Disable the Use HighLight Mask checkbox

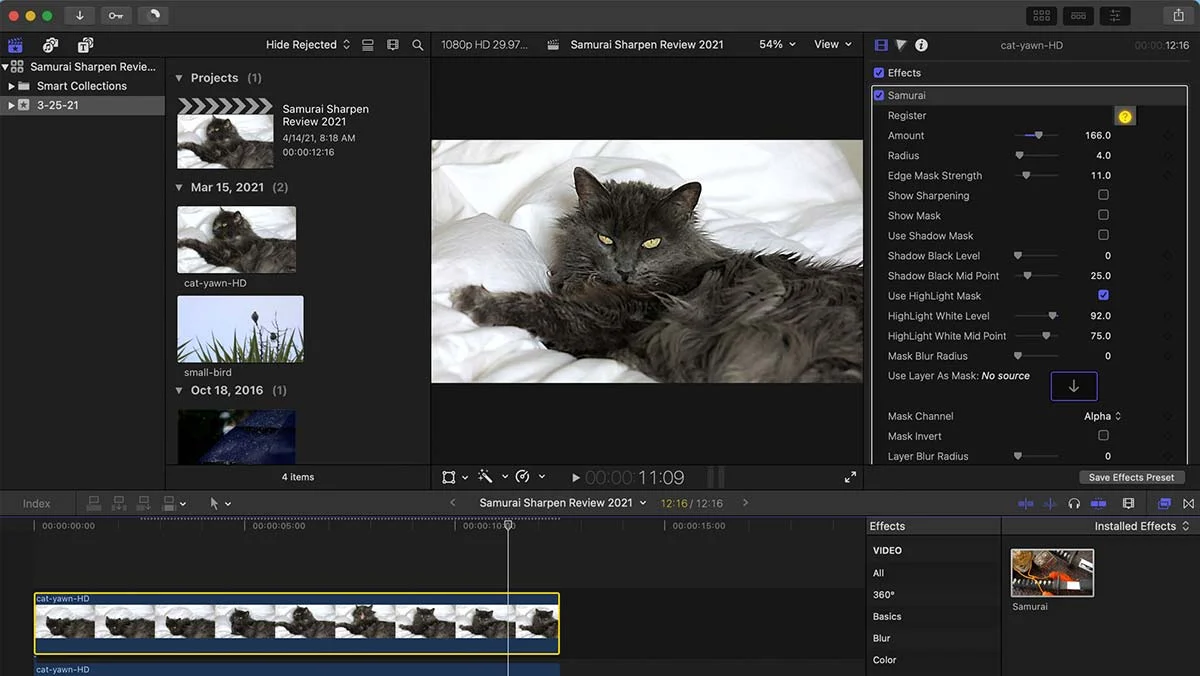pos(1103,295)
